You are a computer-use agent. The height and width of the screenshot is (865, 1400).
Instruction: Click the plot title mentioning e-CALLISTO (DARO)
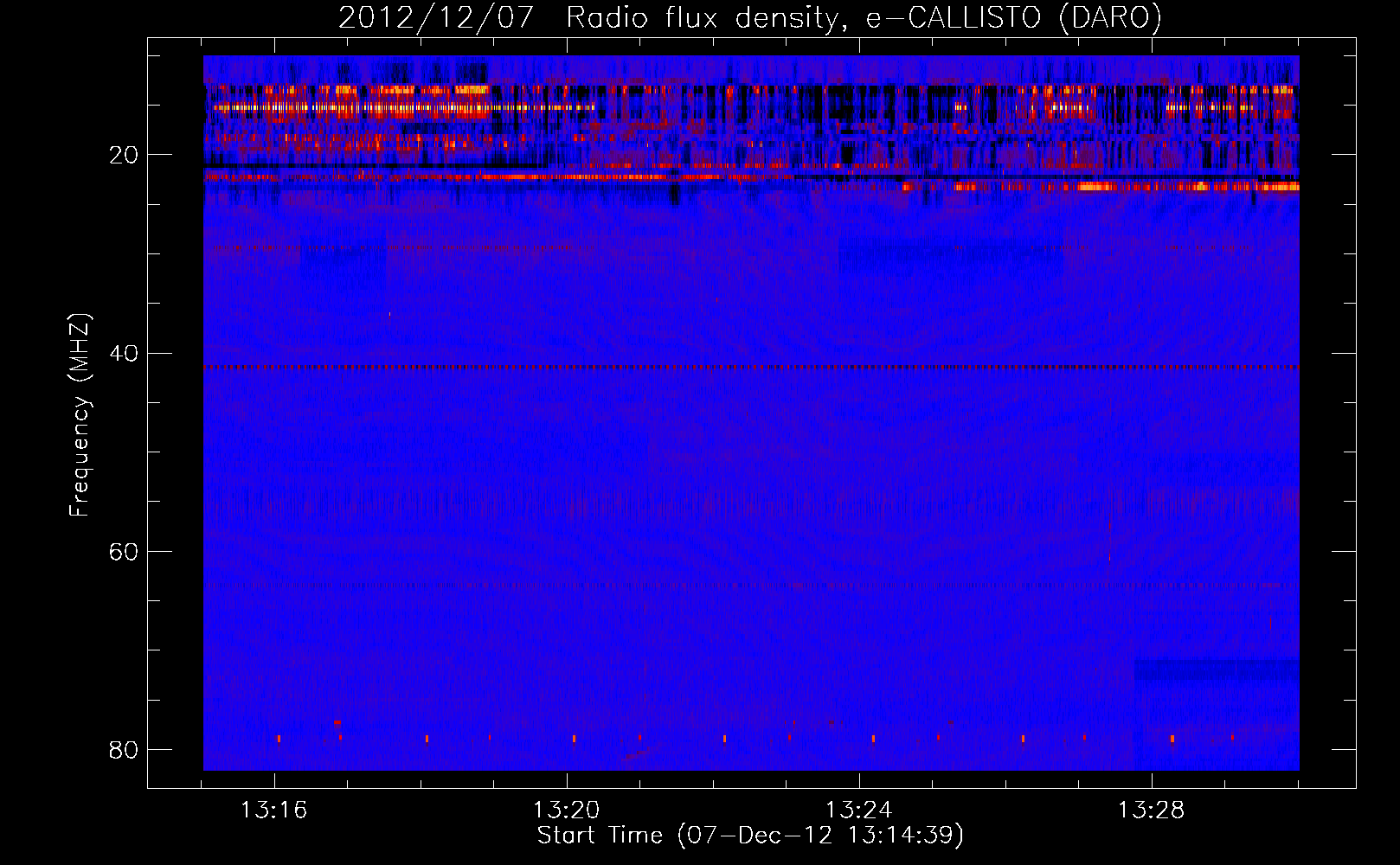[x=750, y=17]
